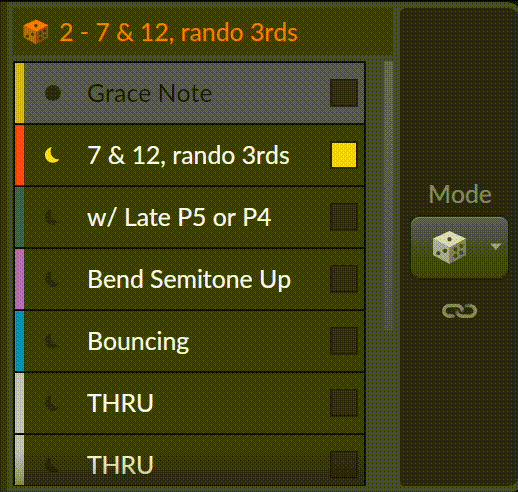Open the Mode dropdown arrow

[x=496, y=247]
